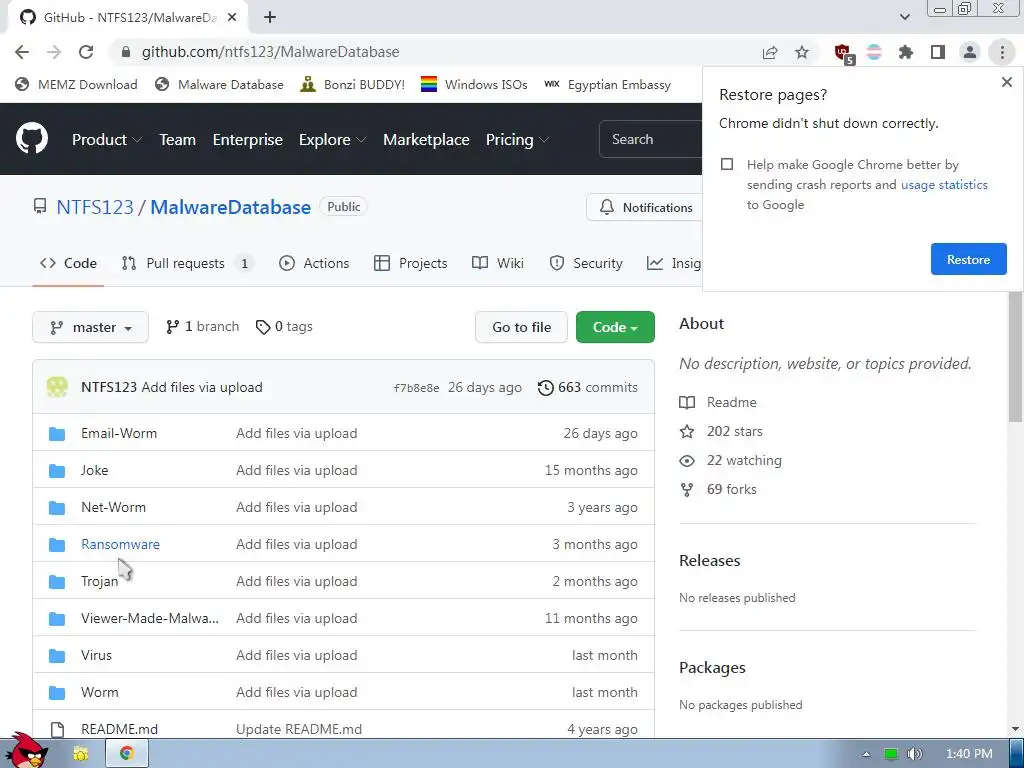Open the 1 branch link
Screen dimensions: 1024x768
[x=202, y=327]
